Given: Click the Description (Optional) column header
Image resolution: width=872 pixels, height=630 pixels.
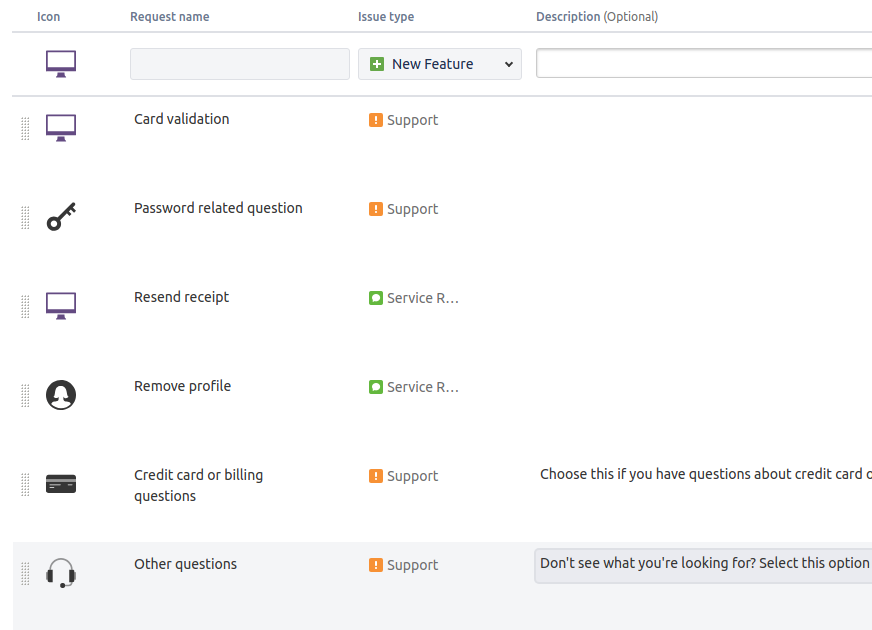Looking at the screenshot, I should click(x=597, y=17).
